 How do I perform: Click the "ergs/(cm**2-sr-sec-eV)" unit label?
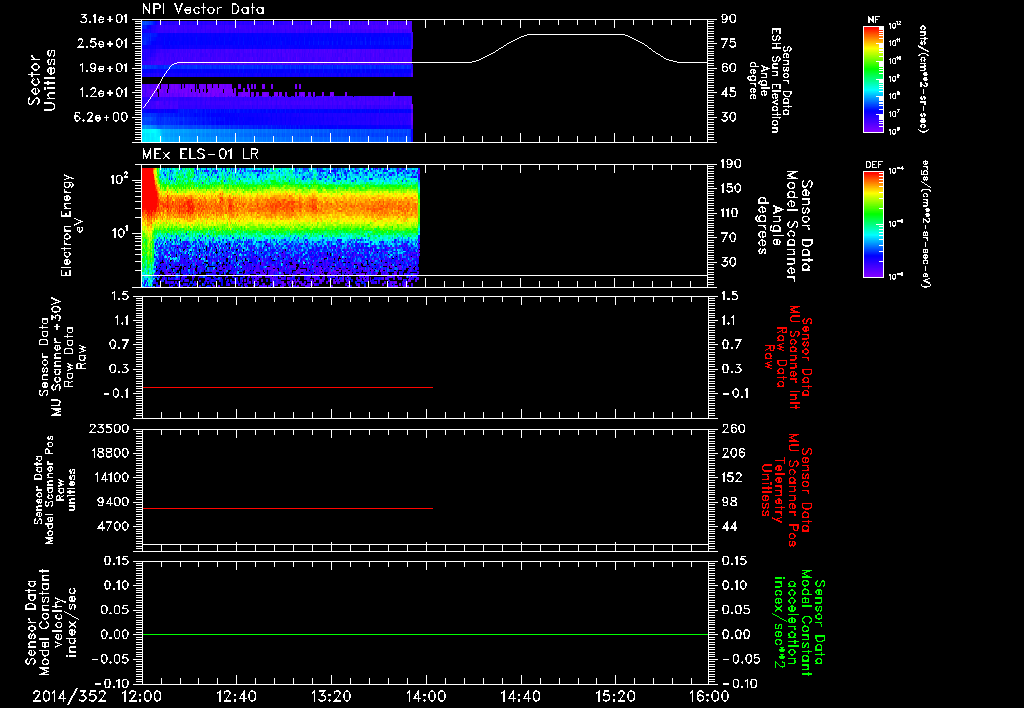tap(926, 223)
